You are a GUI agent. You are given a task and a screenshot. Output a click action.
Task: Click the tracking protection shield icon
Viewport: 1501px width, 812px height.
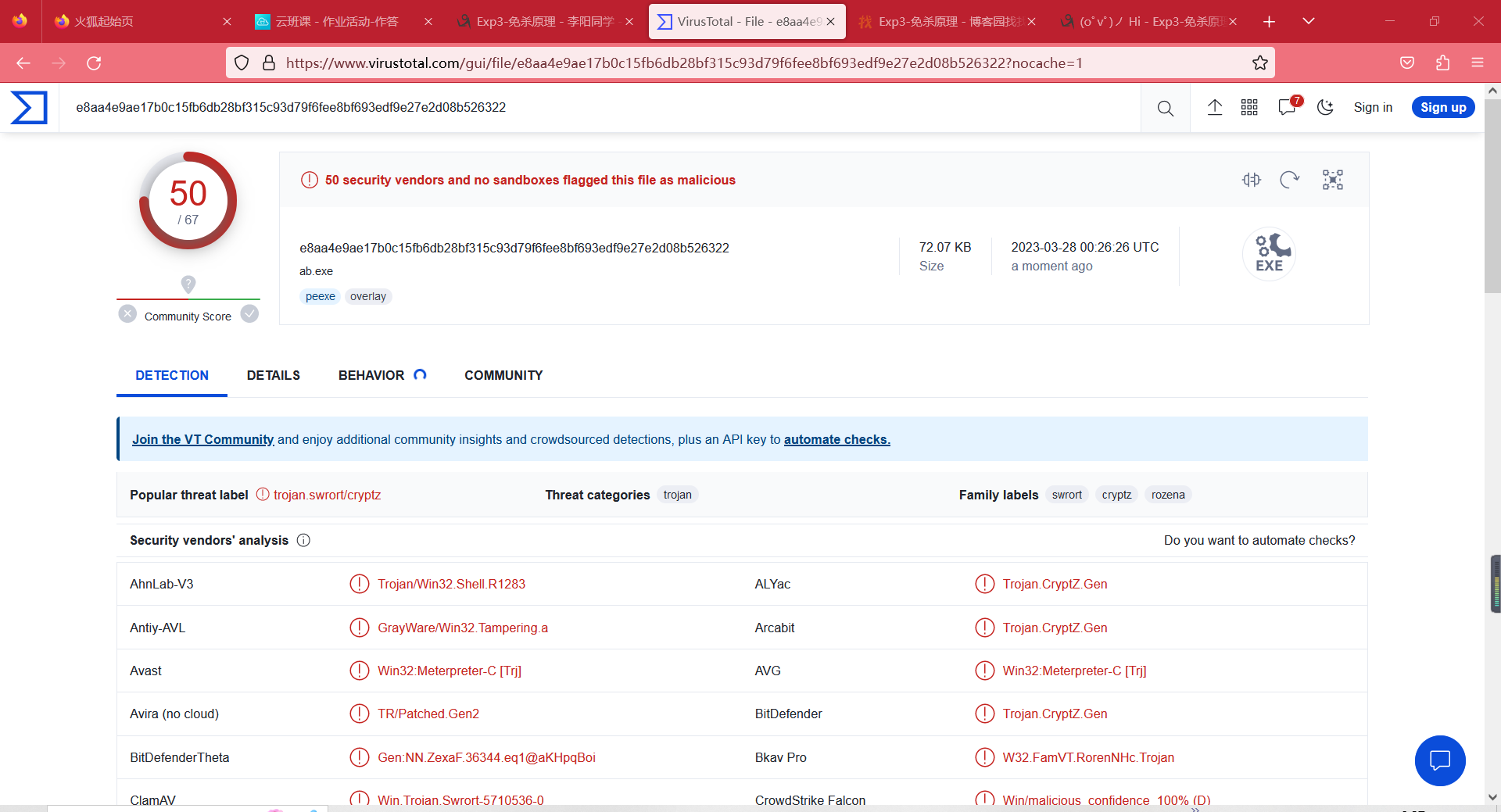point(242,63)
